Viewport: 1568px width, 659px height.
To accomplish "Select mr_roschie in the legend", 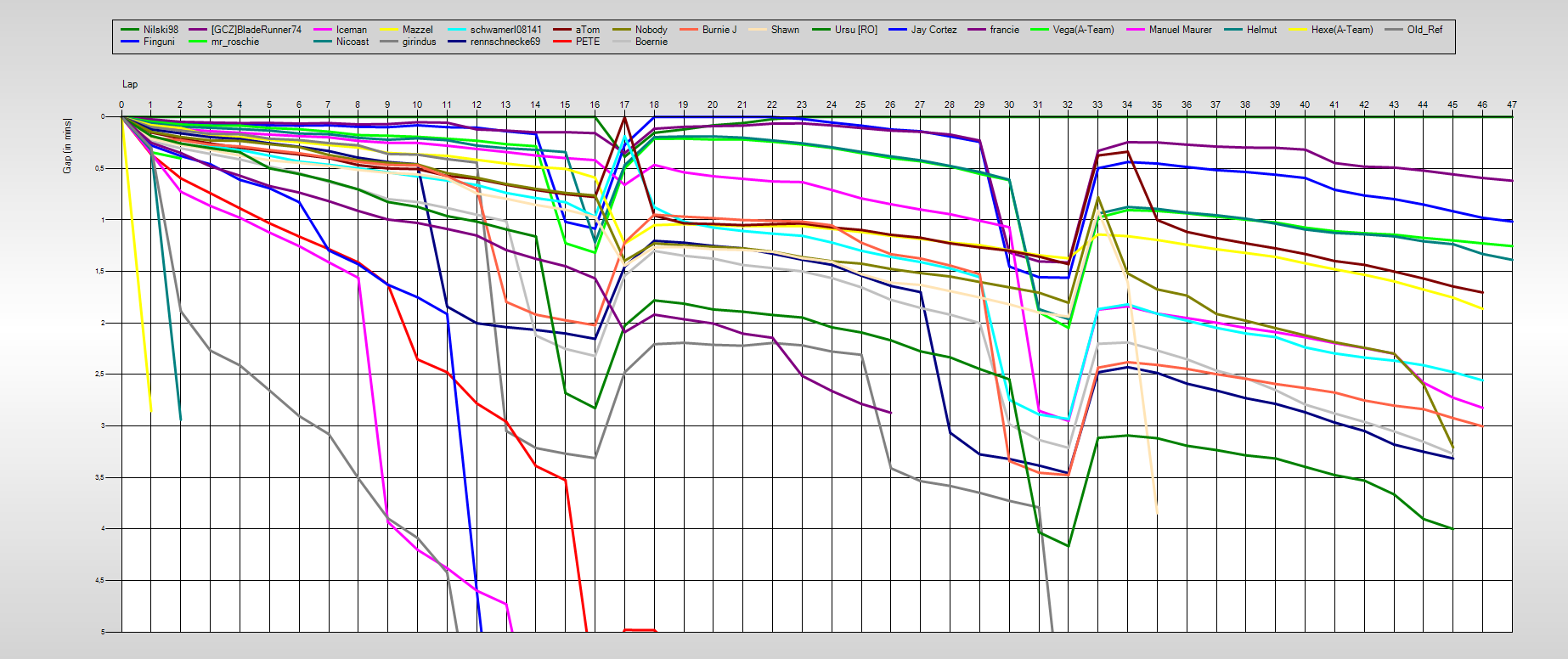I will [x=234, y=42].
